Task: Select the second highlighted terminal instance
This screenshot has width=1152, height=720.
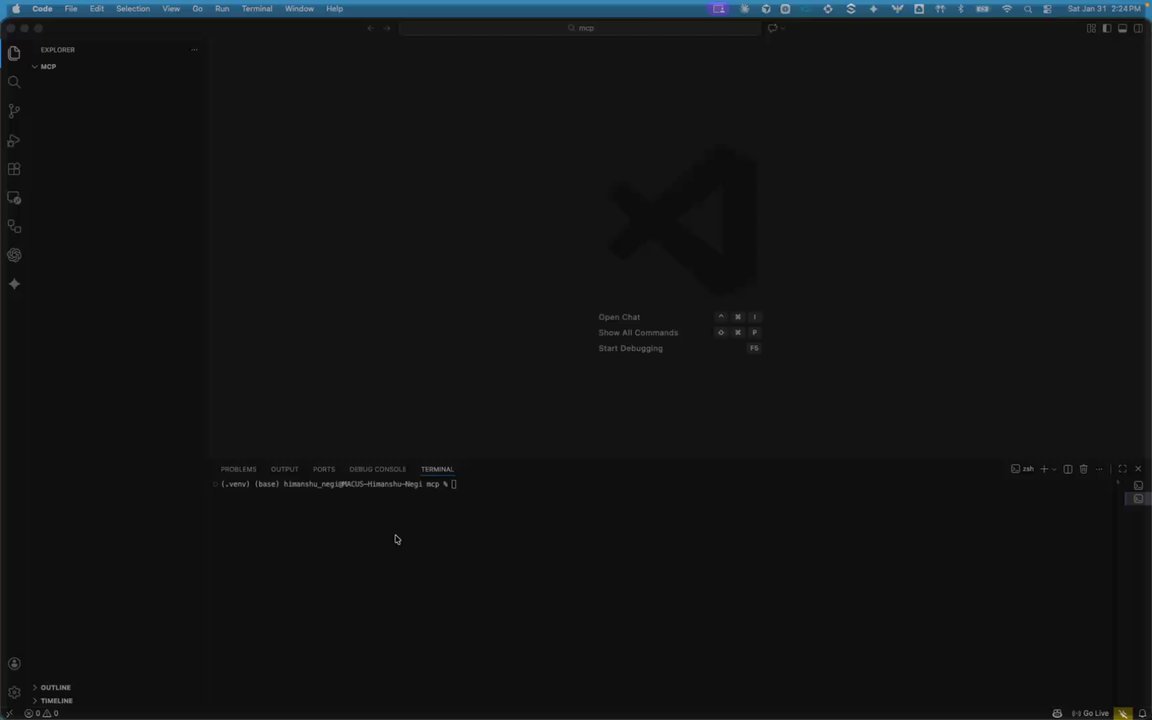Action: [1138, 499]
